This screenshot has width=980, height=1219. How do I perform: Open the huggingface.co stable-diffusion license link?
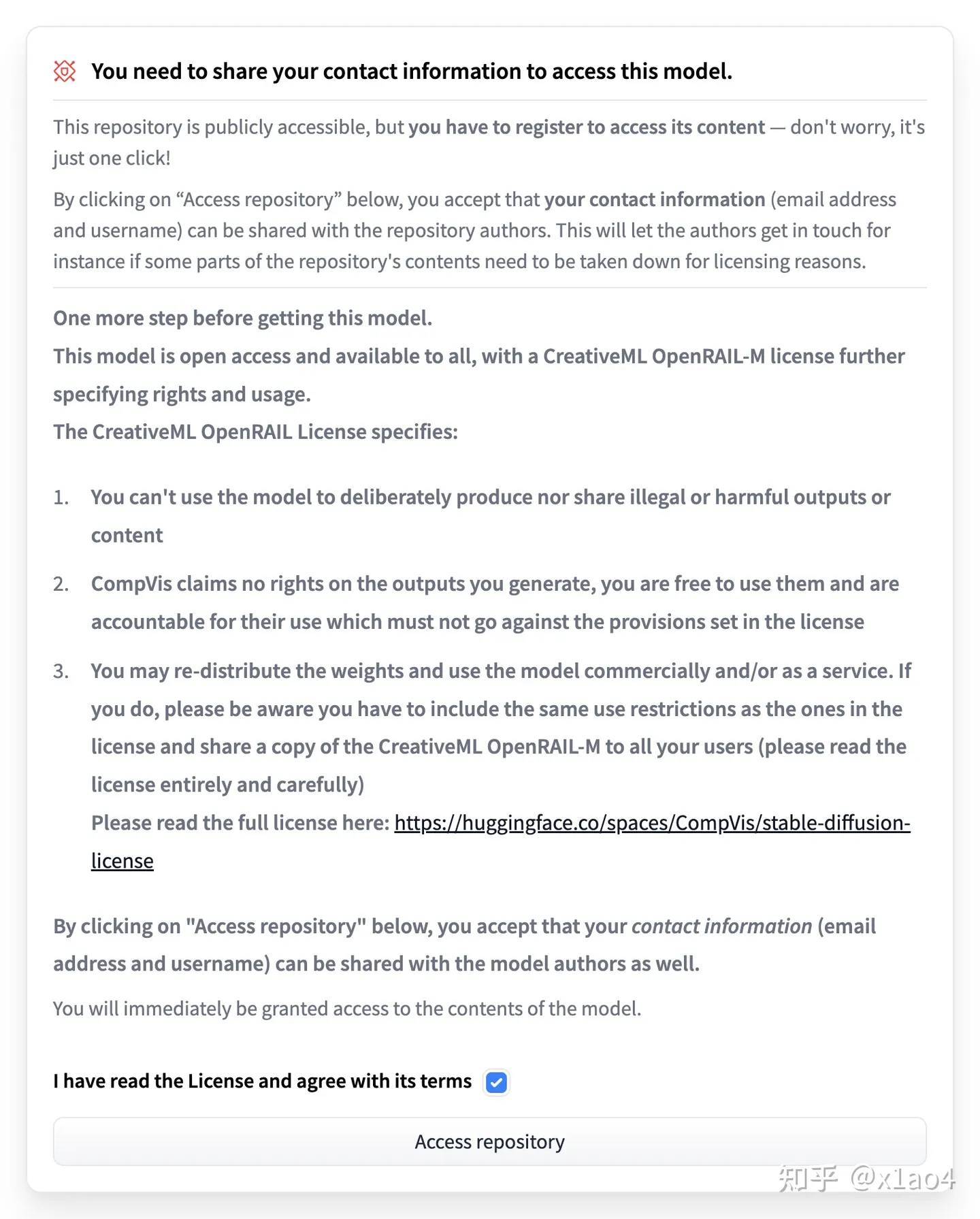[652, 823]
